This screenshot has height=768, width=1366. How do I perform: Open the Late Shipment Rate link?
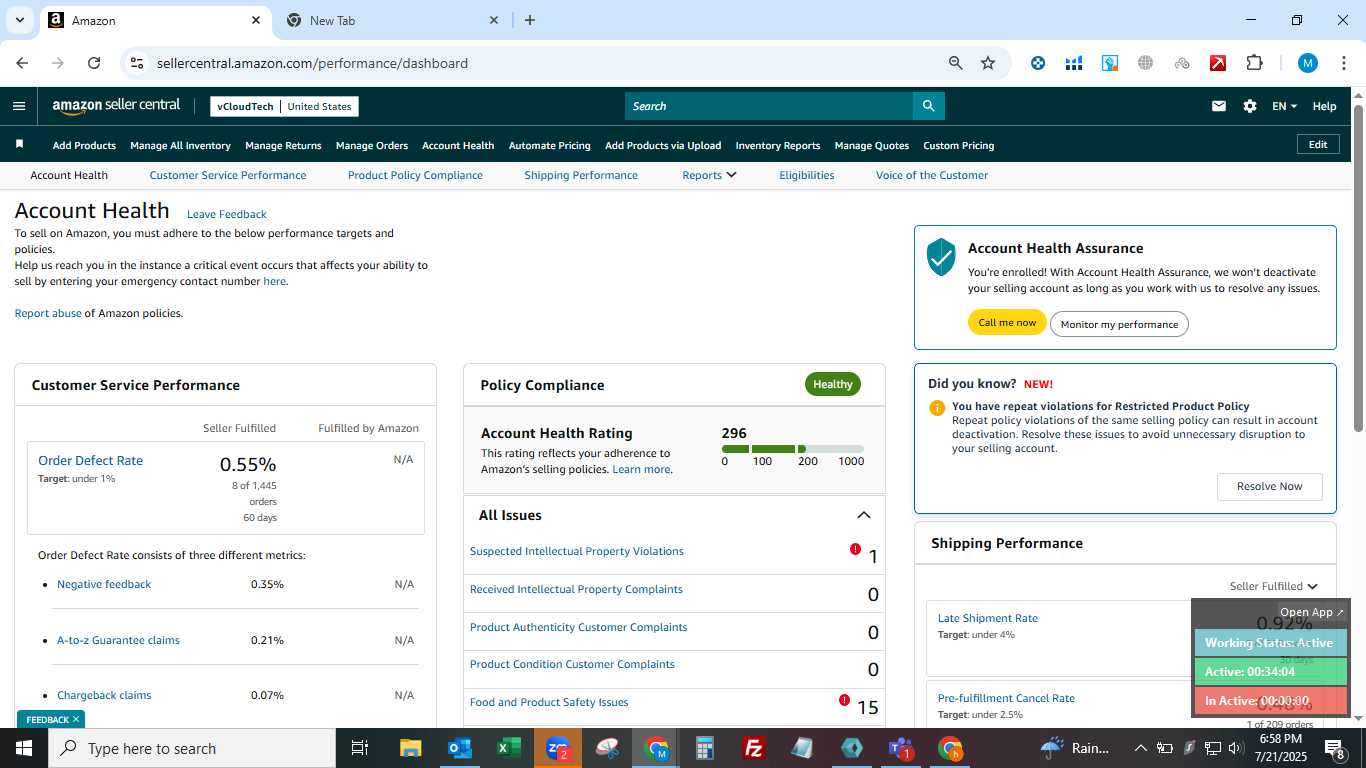tap(988, 618)
